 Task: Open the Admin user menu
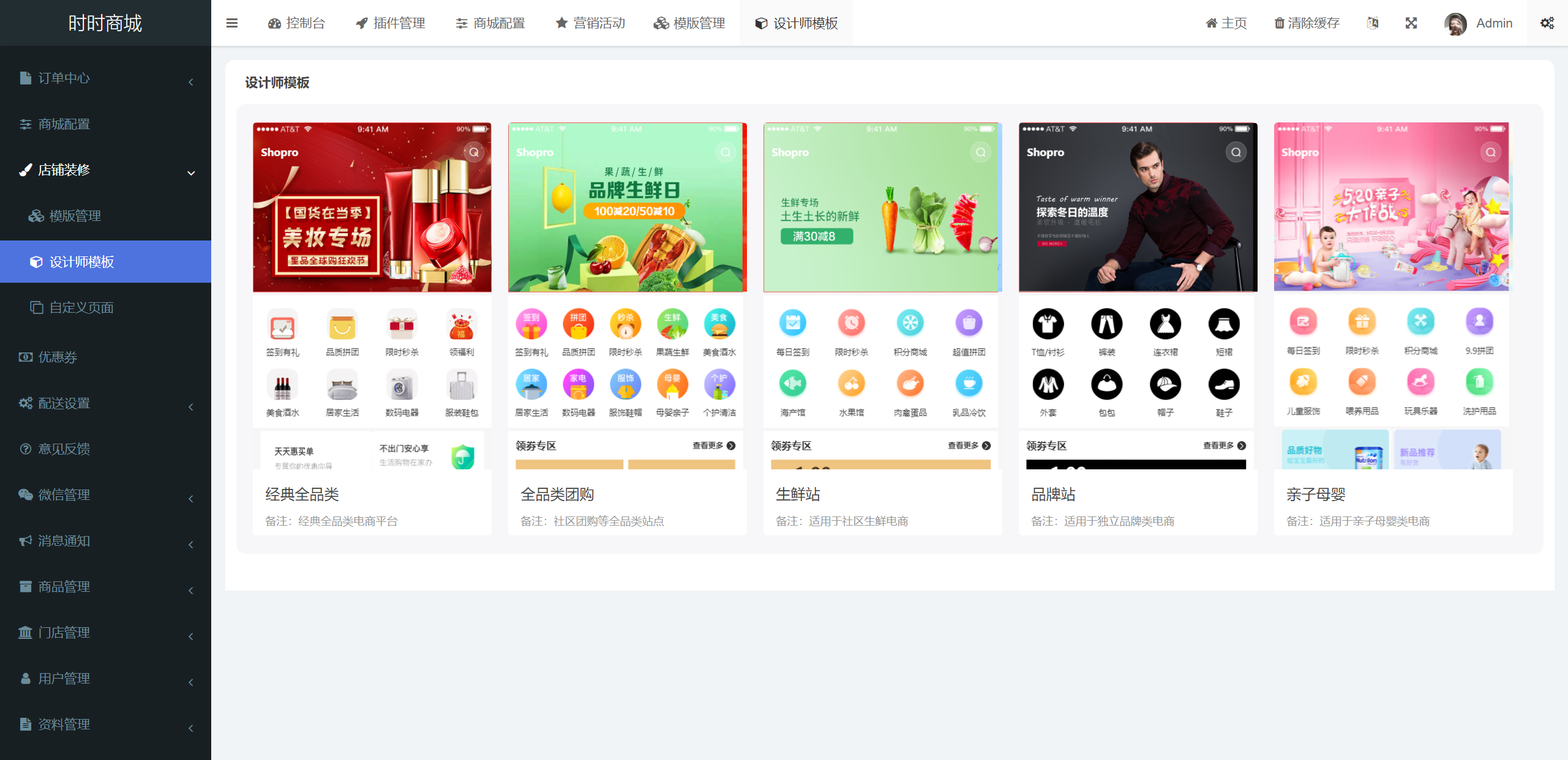coord(1479,23)
